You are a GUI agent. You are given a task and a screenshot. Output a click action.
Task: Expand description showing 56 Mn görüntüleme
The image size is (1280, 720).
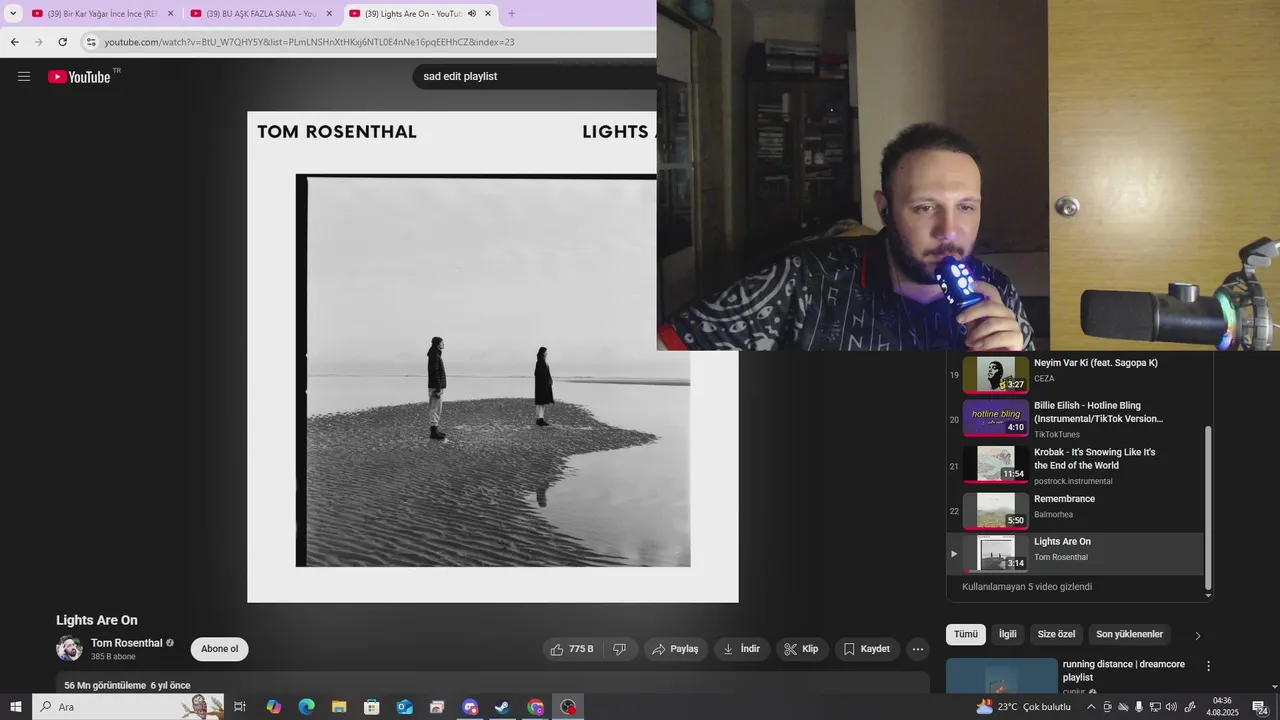coord(127,685)
